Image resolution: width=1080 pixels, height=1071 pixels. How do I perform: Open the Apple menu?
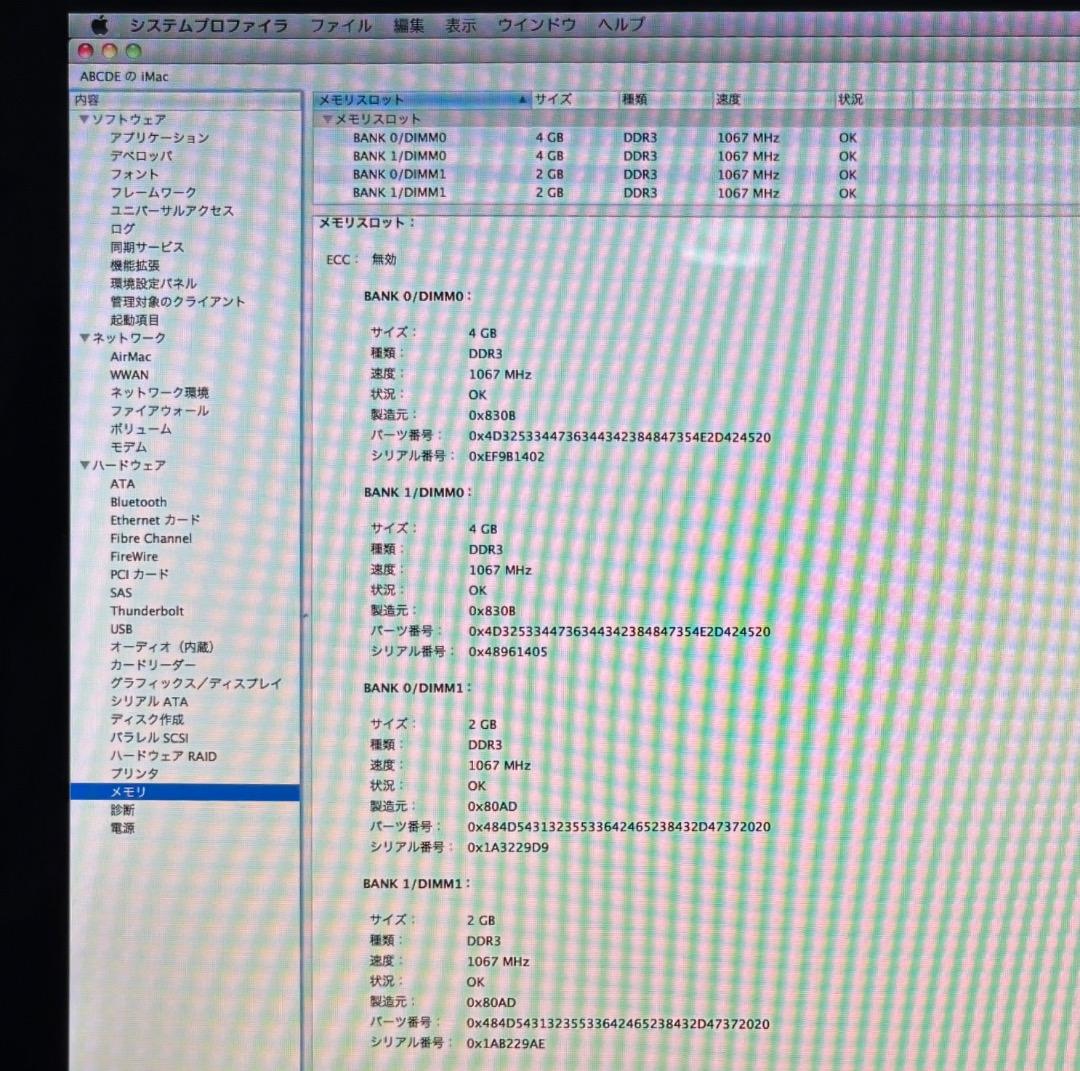[x=97, y=24]
